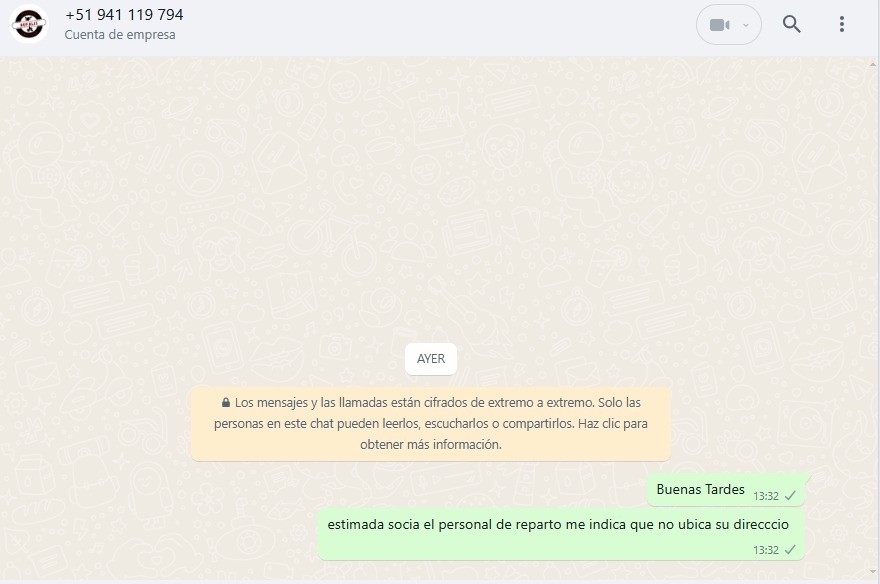This screenshot has height=584, width=880.
Task: Open the three-dot chat menu
Action: pos(842,25)
